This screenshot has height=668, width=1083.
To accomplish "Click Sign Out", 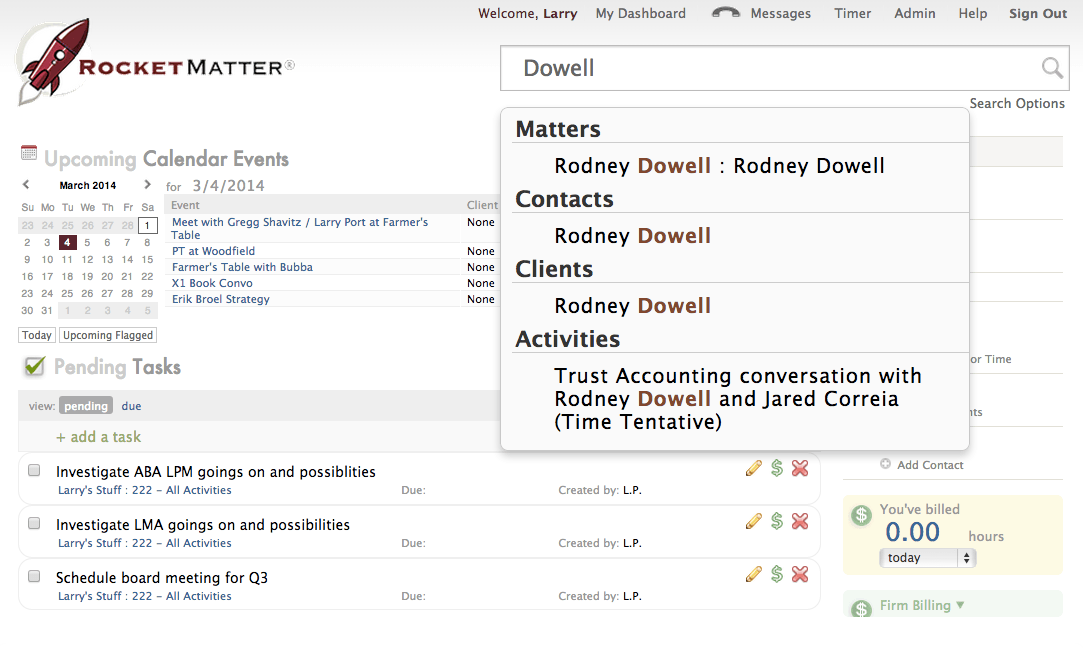I will pos(1038,13).
